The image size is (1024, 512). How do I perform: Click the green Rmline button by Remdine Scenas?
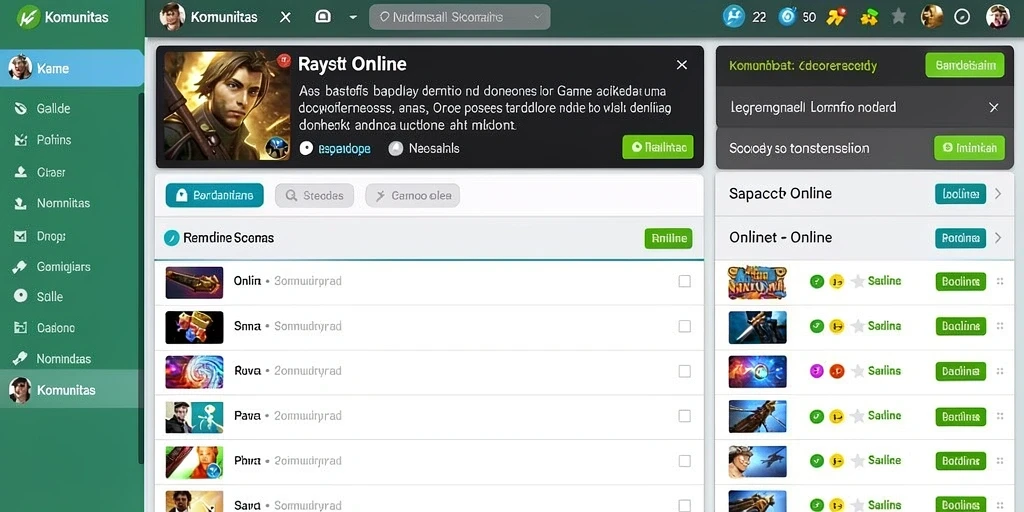coord(668,238)
